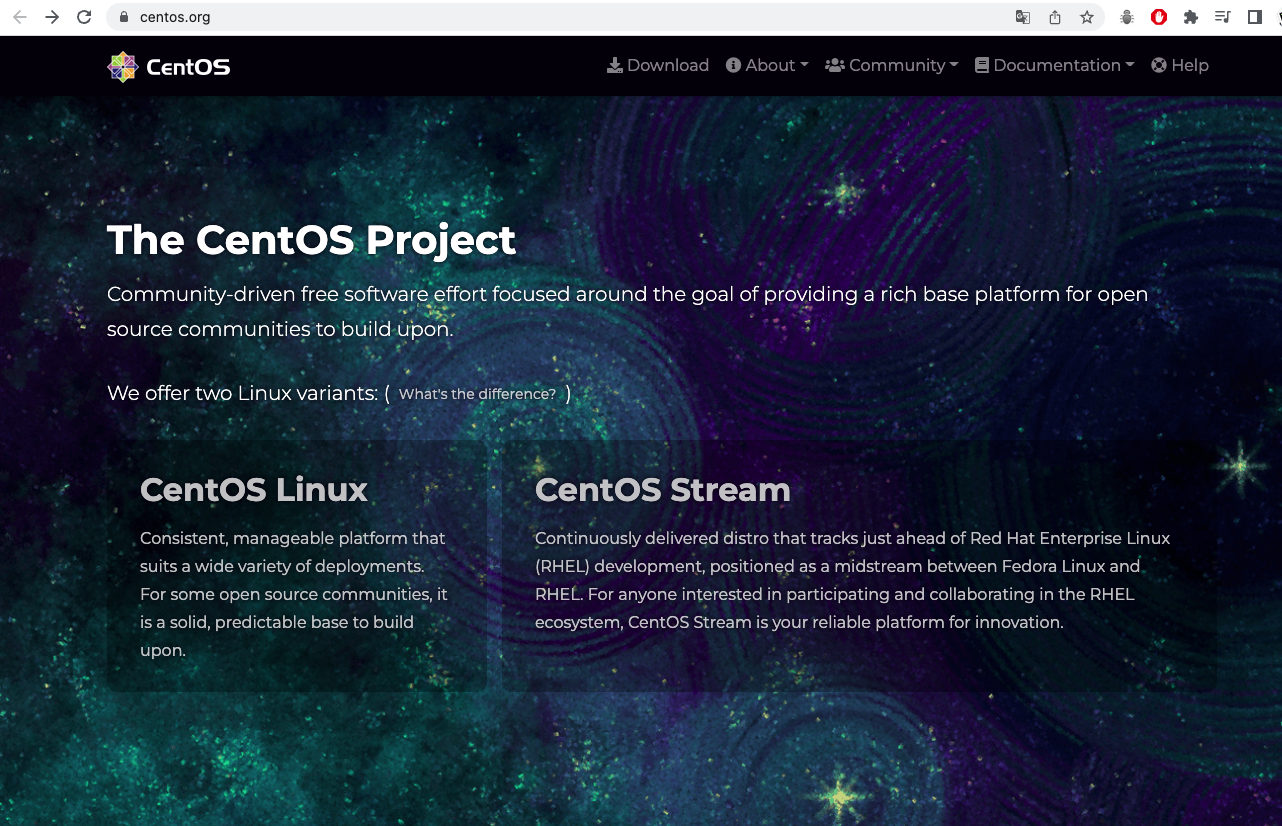Bookmark this page with the star icon
Image resolution: width=1282 pixels, height=826 pixels.
(1087, 17)
